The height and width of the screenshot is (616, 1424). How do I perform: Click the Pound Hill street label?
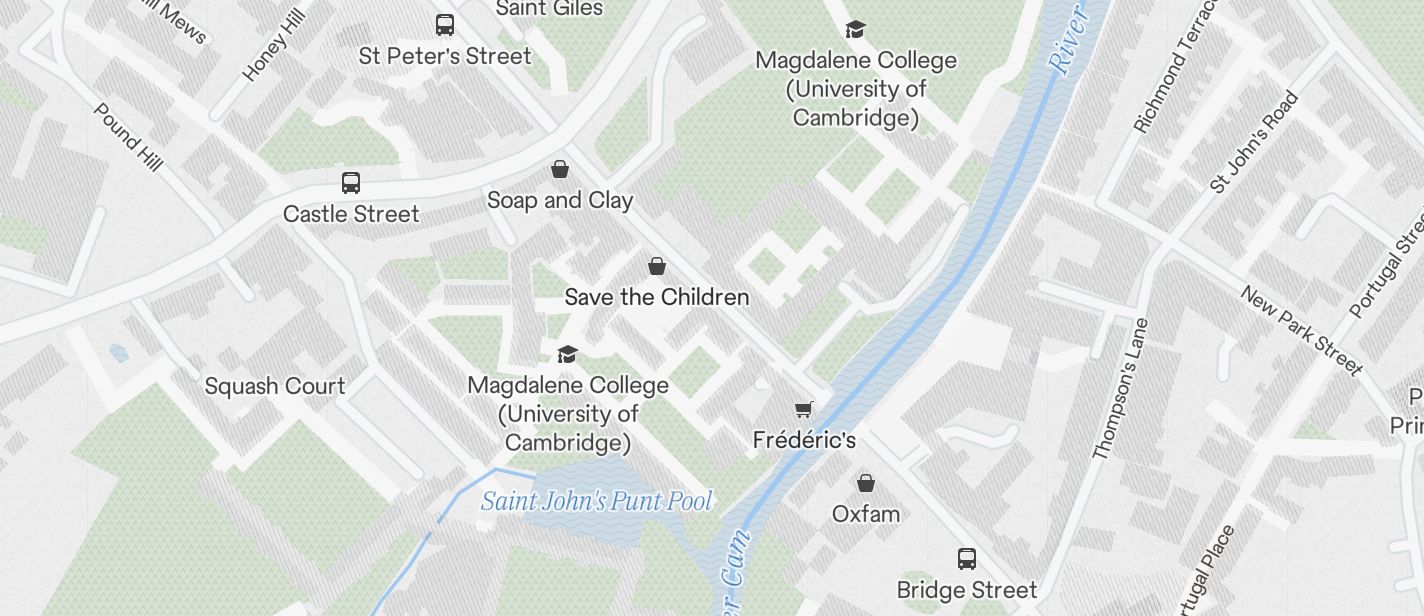pos(127,136)
